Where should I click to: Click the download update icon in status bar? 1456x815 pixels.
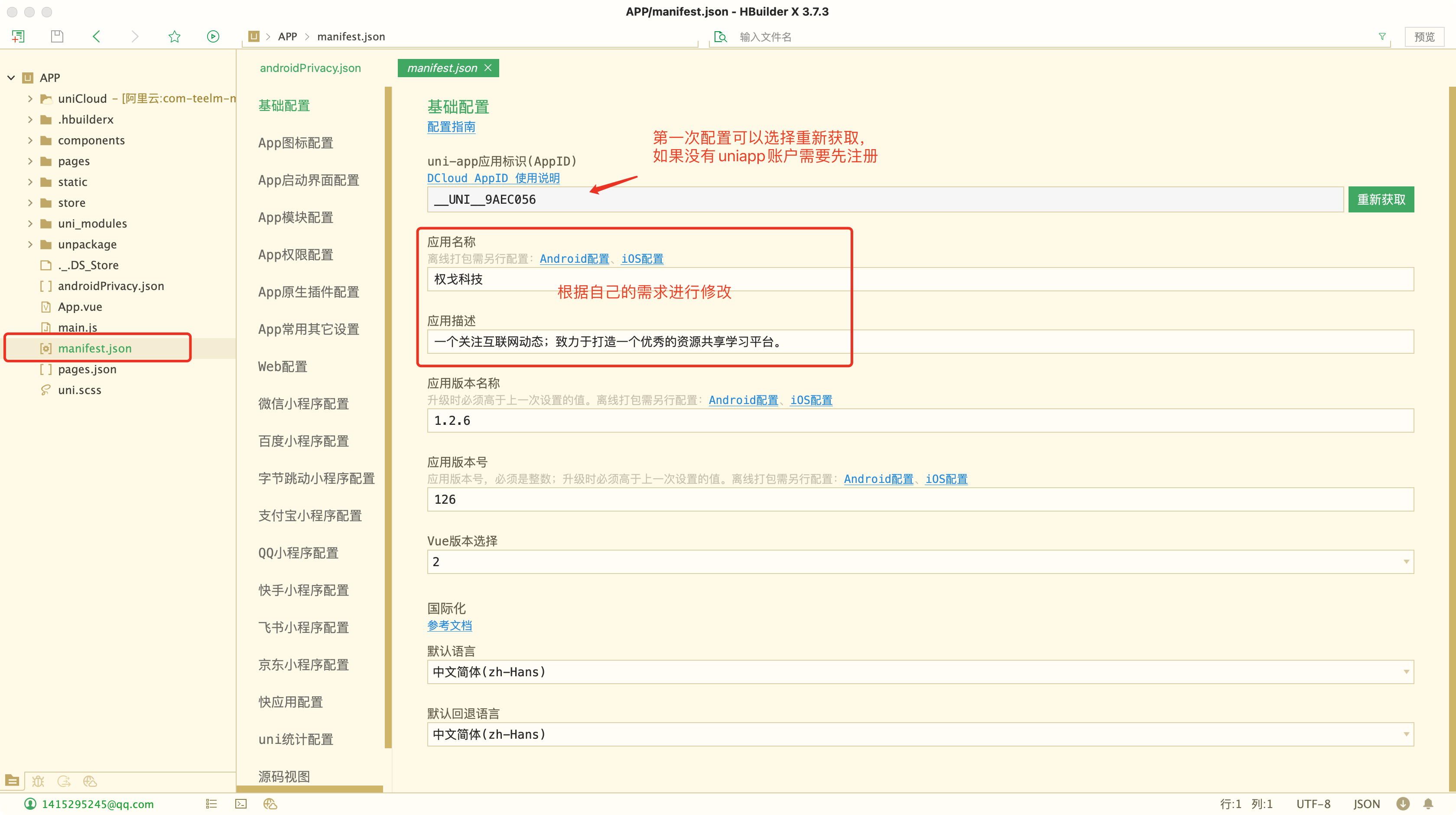(1403, 804)
